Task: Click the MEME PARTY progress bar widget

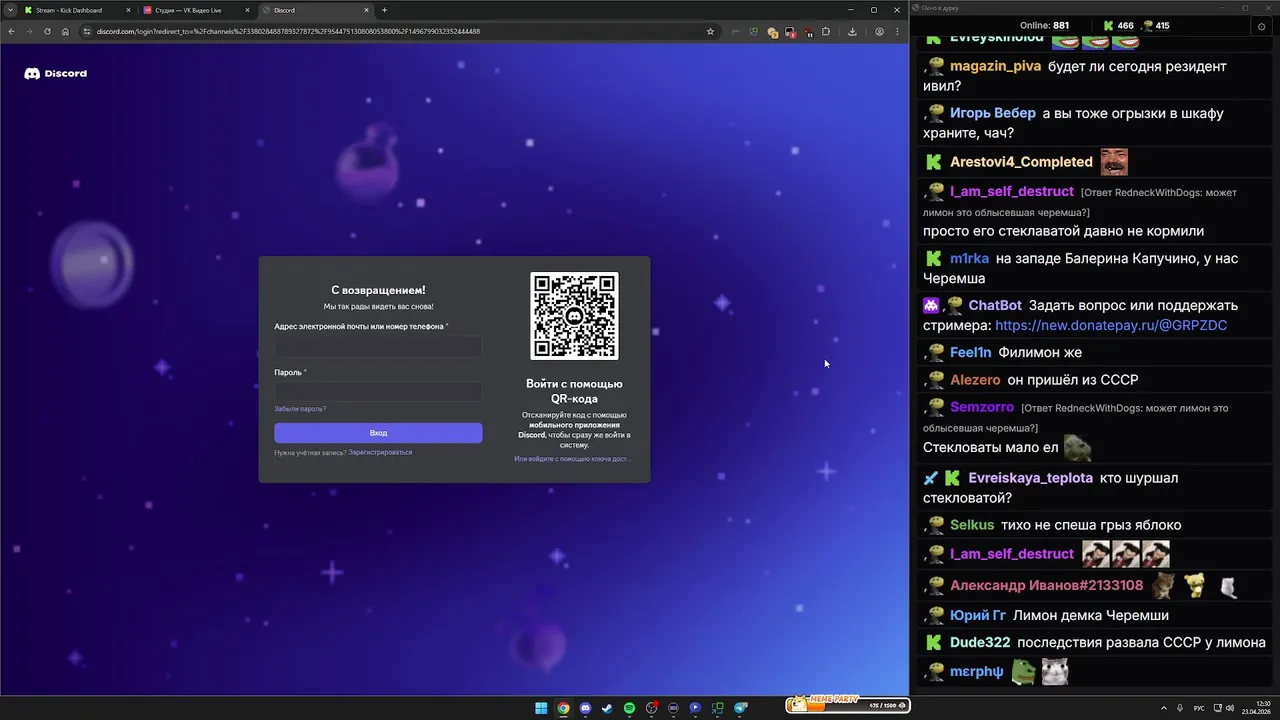Action: point(847,704)
